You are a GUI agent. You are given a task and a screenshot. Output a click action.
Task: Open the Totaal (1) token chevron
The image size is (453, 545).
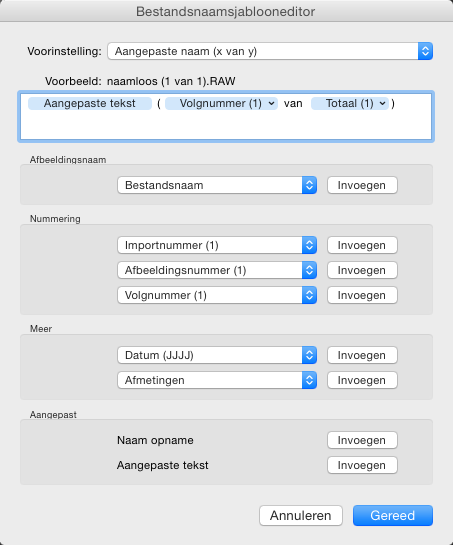click(x=382, y=104)
